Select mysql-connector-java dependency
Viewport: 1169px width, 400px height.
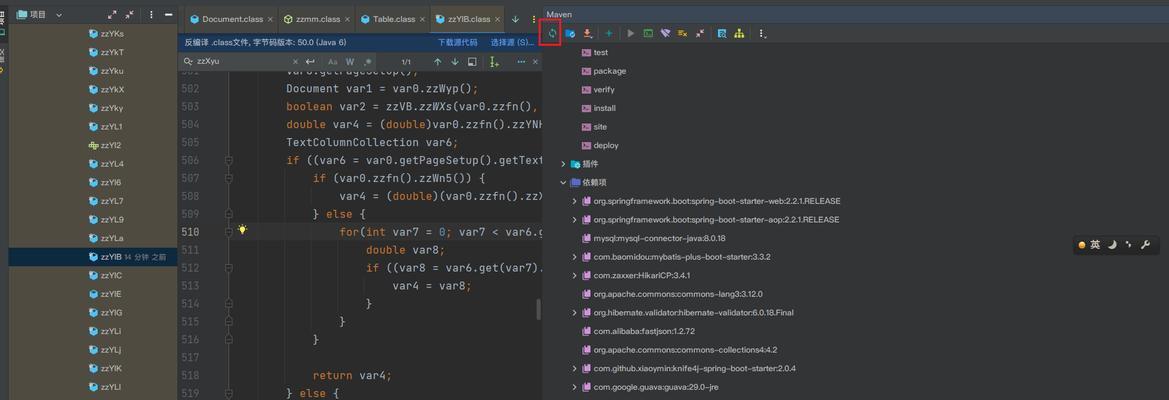pos(653,238)
